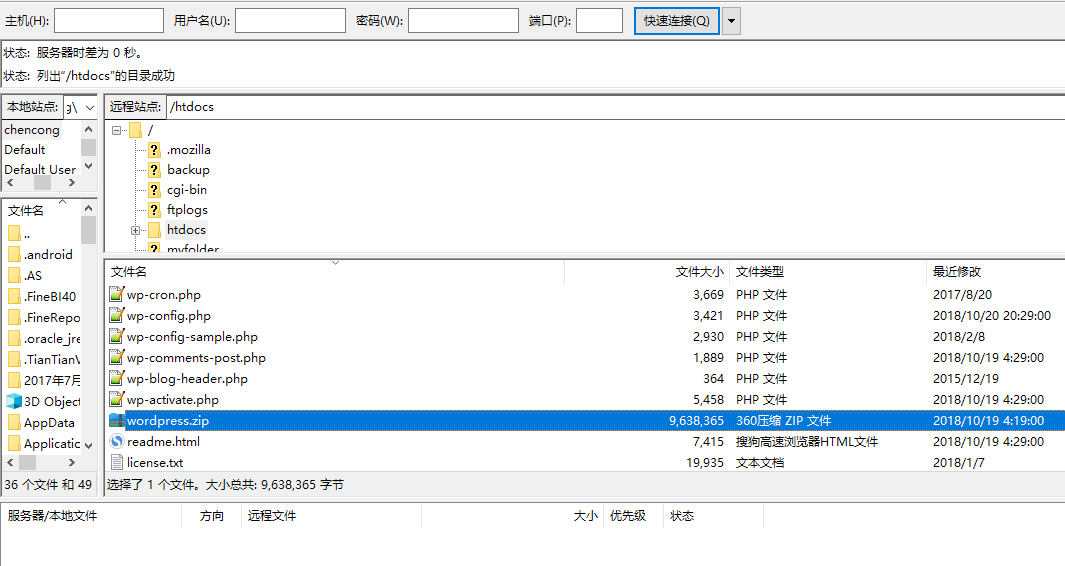Click the .mozilla folder unknown-status icon
Screen dimensions: 1065x566
click(x=154, y=150)
